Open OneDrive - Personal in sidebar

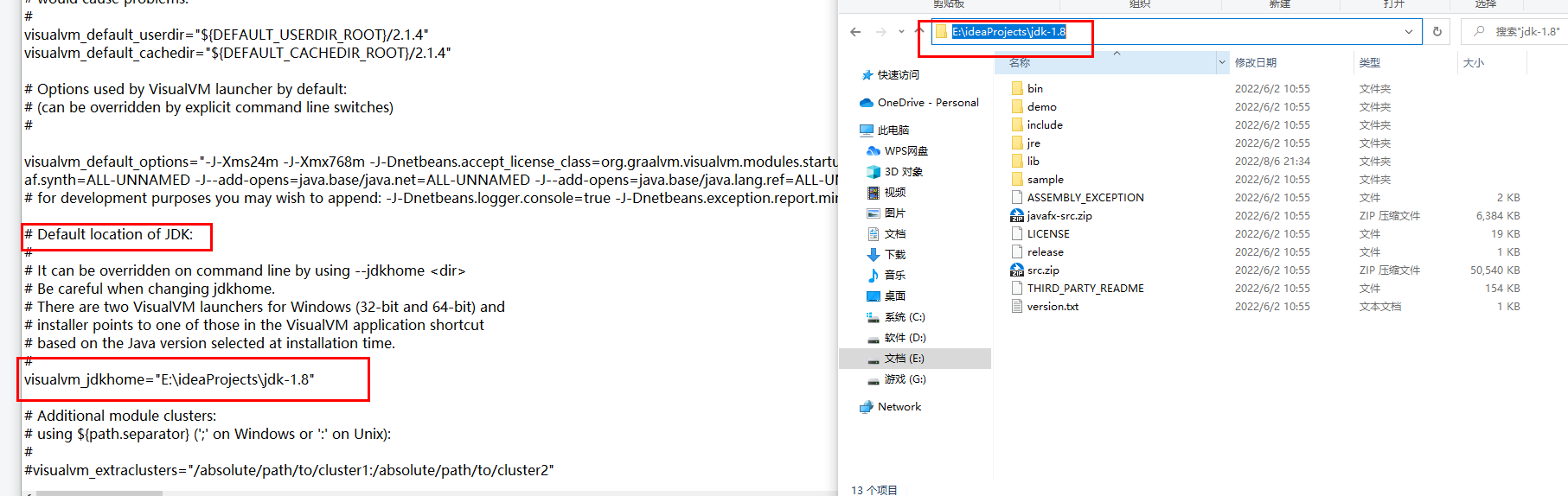tap(919, 102)
